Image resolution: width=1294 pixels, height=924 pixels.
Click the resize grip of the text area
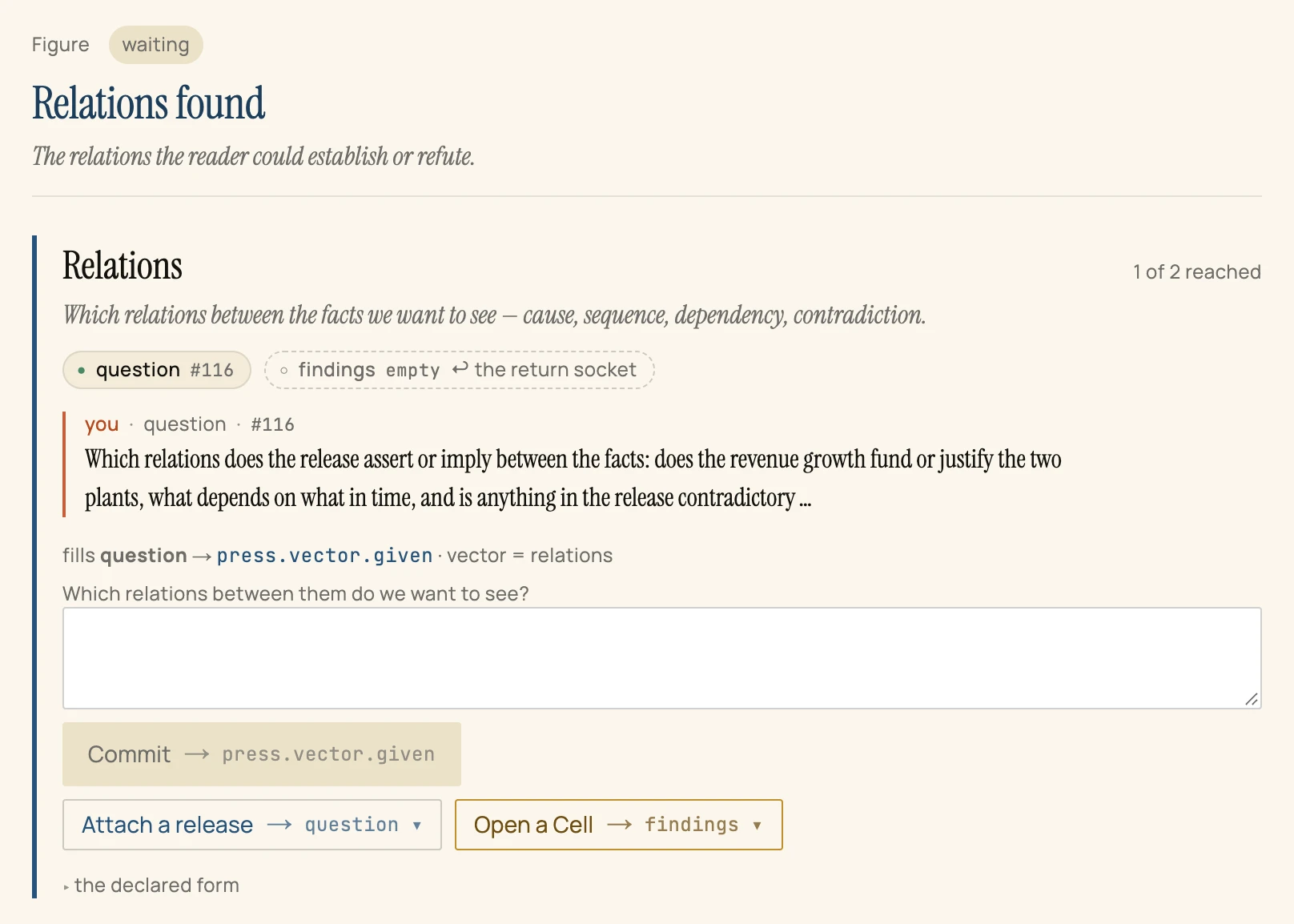[x=1252, y=700]
